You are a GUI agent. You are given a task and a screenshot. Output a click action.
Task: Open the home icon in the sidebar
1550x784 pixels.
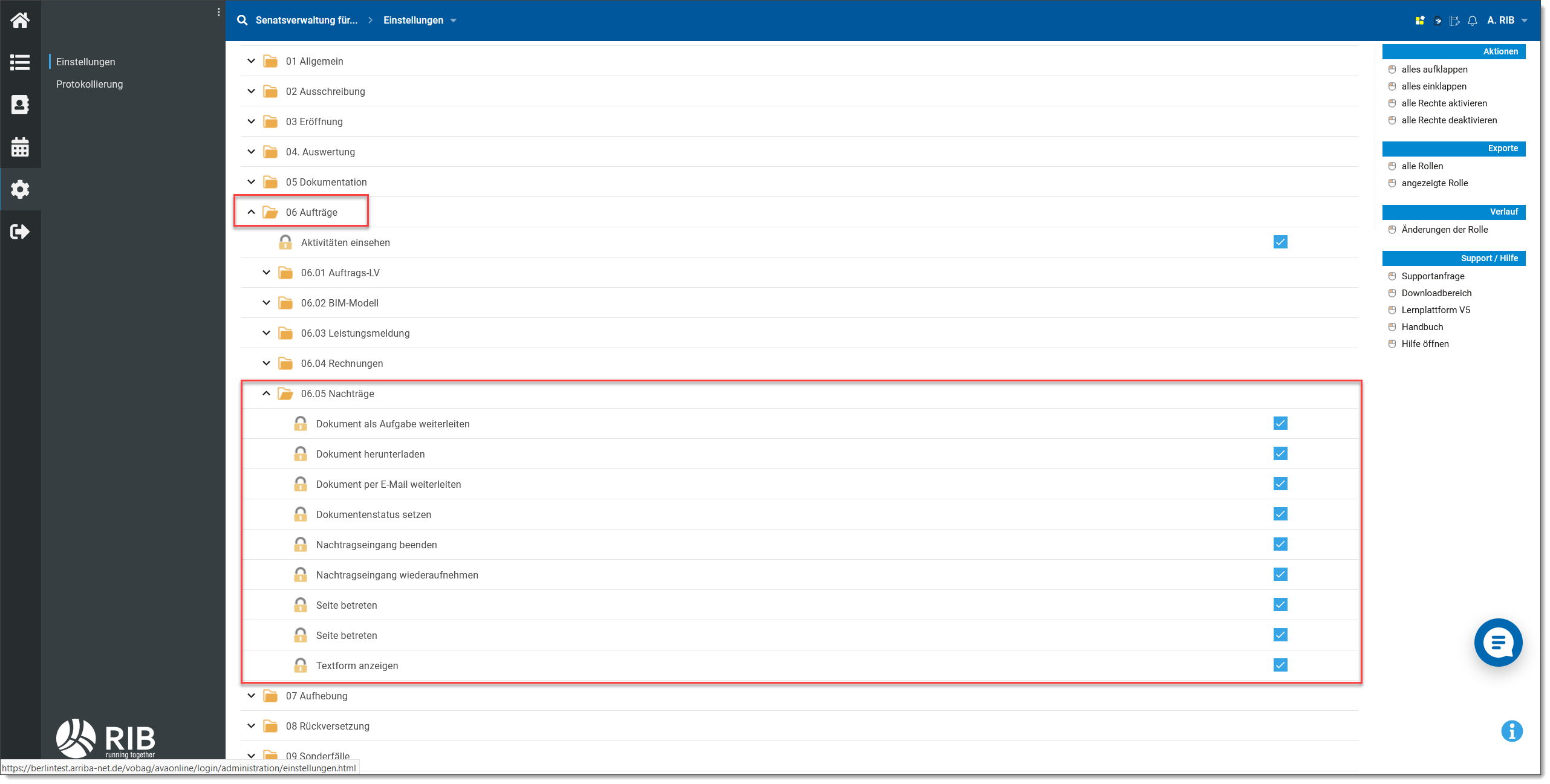[20, 21]
